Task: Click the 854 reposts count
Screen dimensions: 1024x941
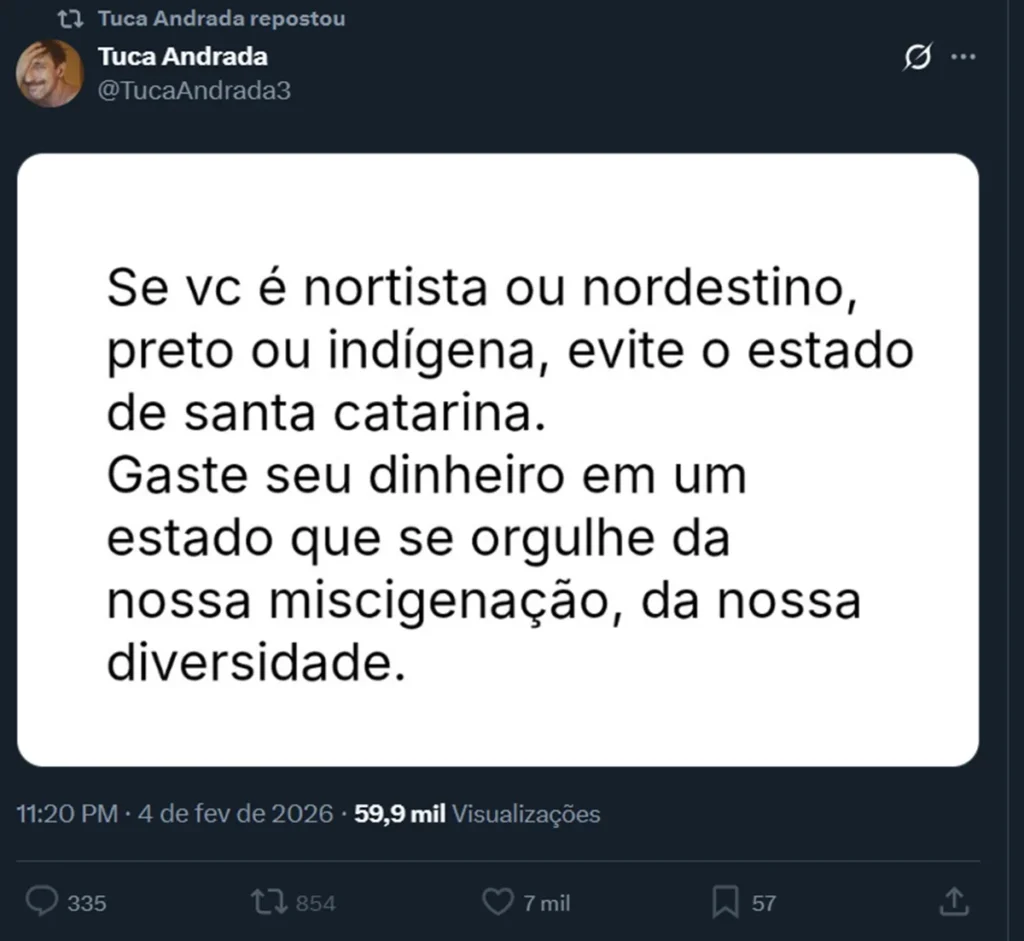Action: tap(316, 903)
